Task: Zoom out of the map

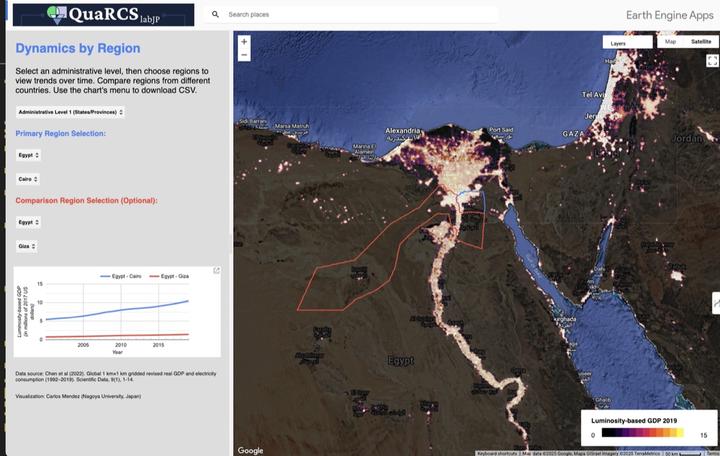Action: pyautogui.click(x=244, y=55)
